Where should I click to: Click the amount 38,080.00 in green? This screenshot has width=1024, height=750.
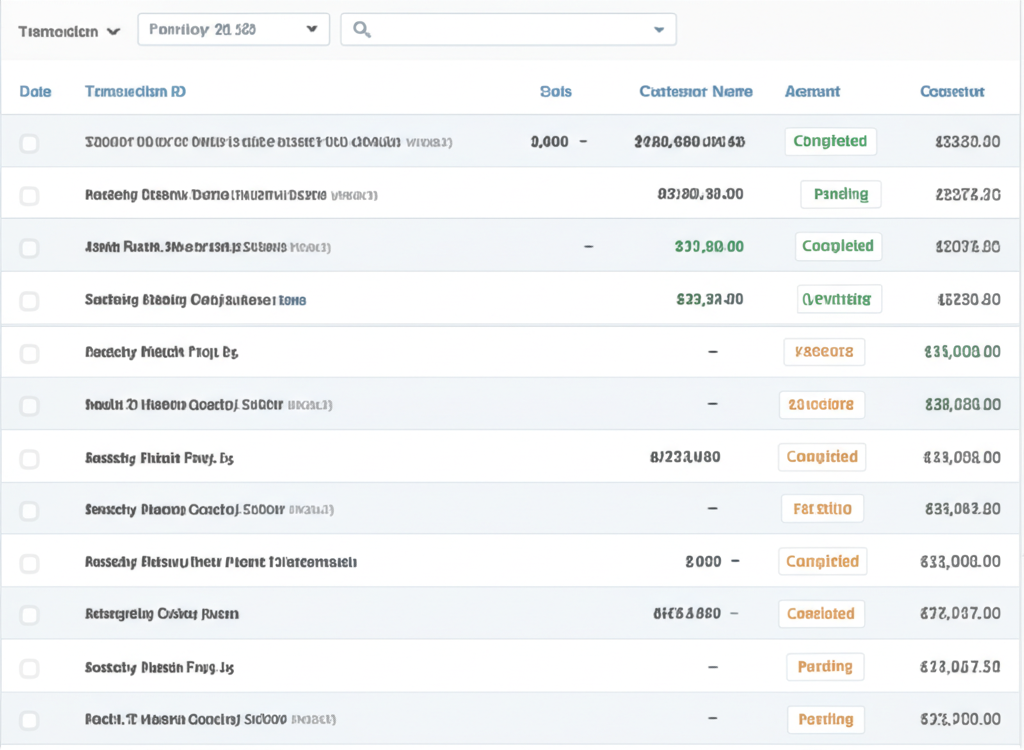click(x=963, y=405)
